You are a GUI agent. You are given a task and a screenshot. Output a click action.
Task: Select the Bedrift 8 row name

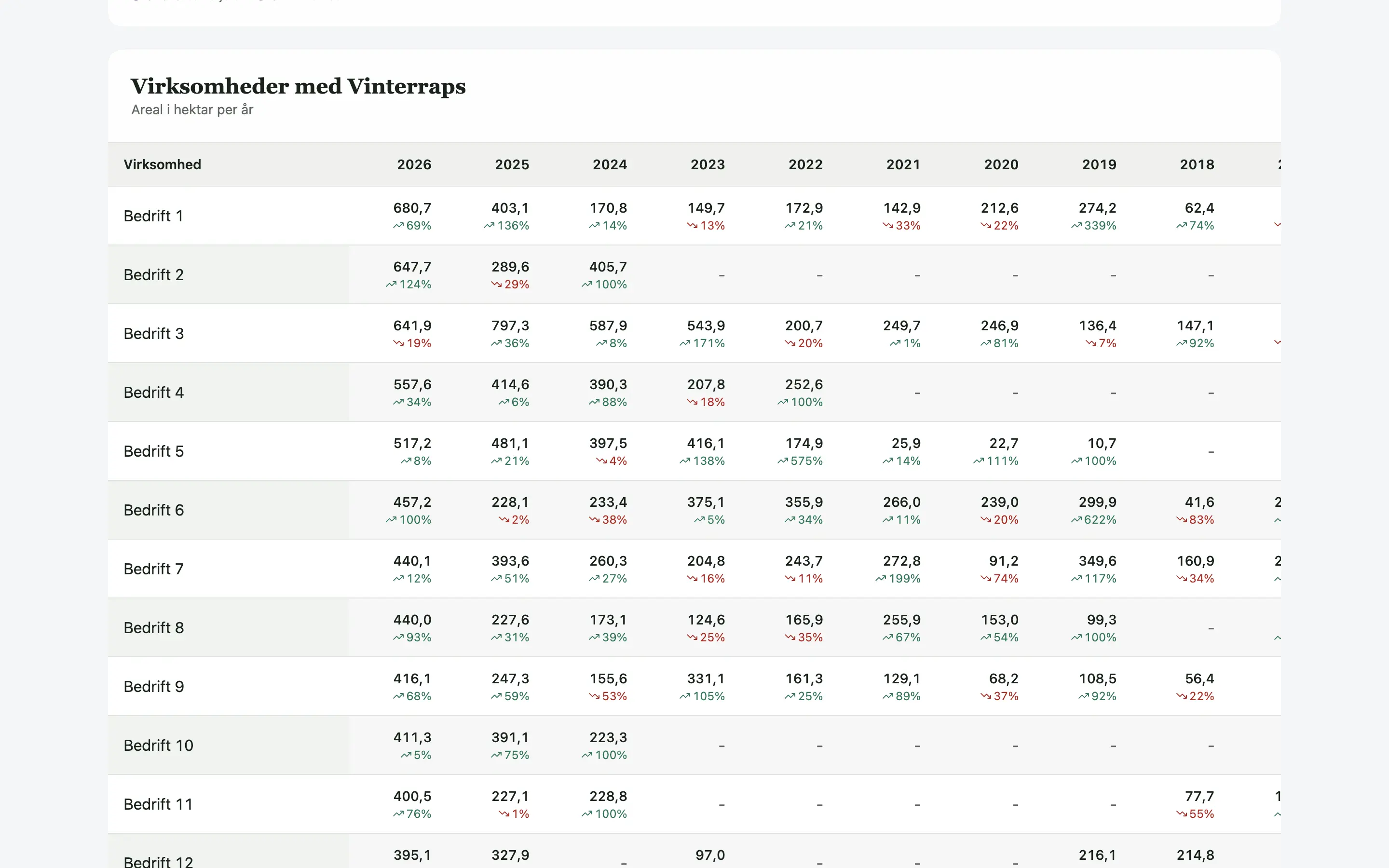[154, 628]
